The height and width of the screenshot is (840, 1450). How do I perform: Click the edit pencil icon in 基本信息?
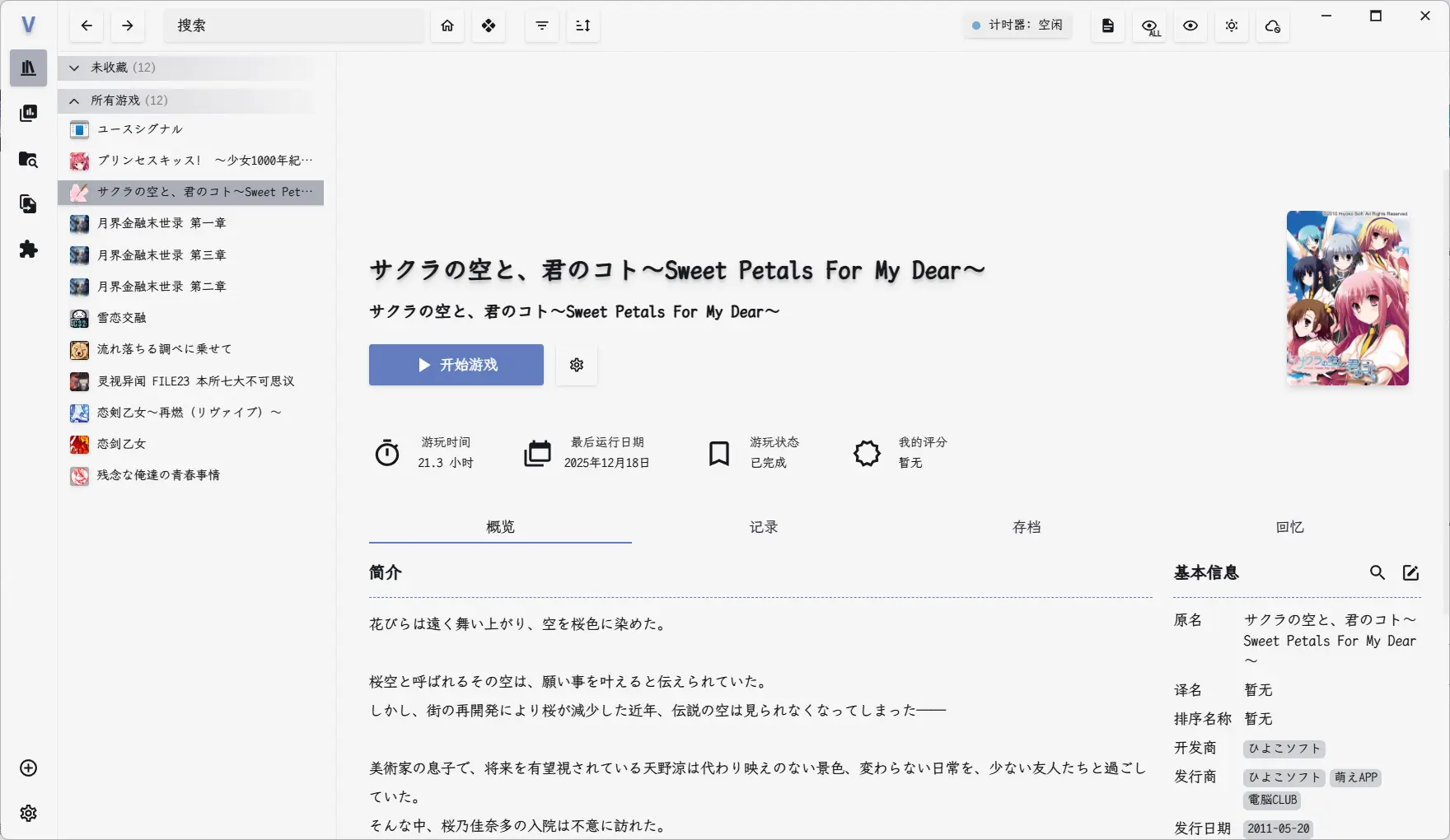tap(1410, 572)
